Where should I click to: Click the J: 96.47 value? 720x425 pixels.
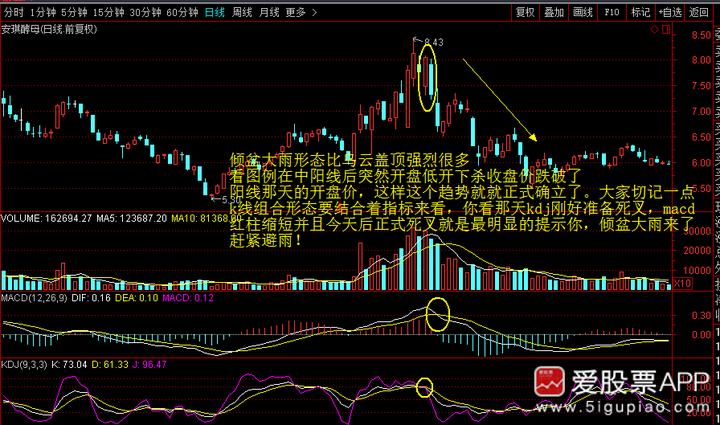tap(149, 365)
